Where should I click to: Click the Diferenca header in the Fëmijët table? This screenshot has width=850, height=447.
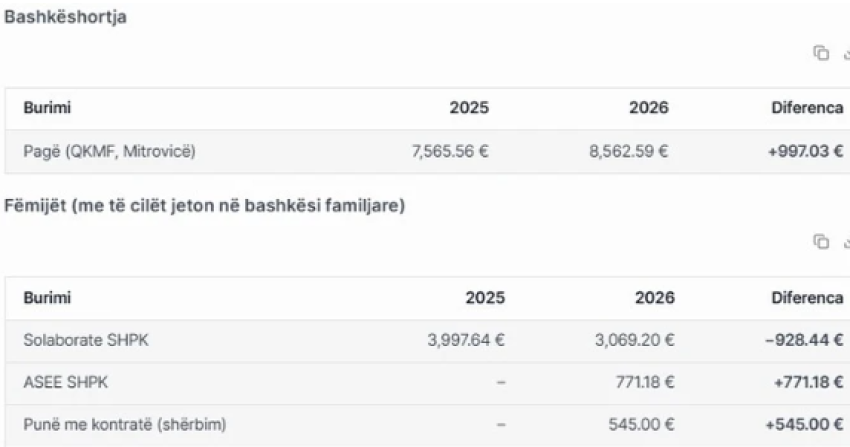pos(807,298)
